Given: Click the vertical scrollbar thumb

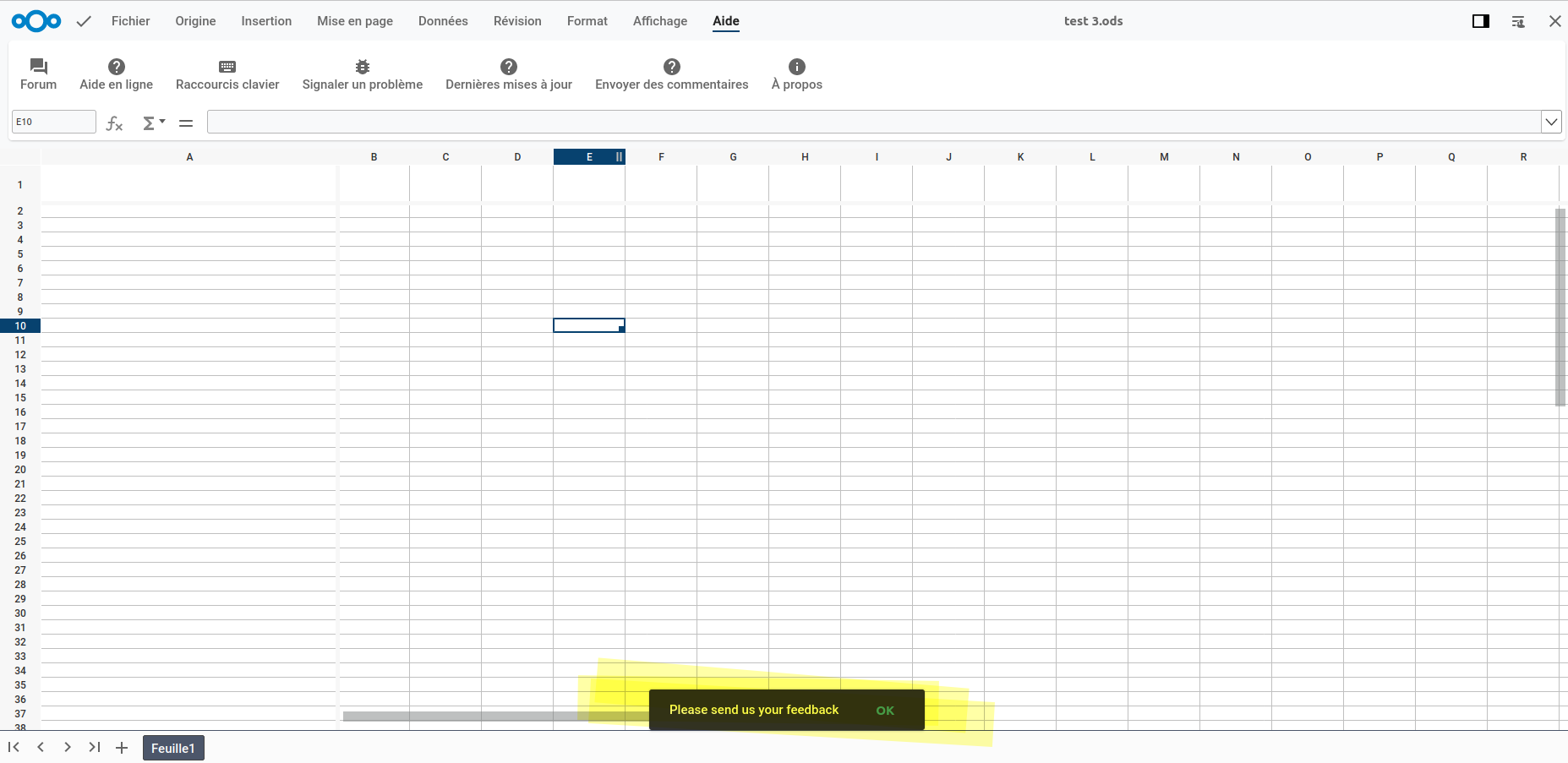Looking at the screenshot, I should (x=1560, y=308).
